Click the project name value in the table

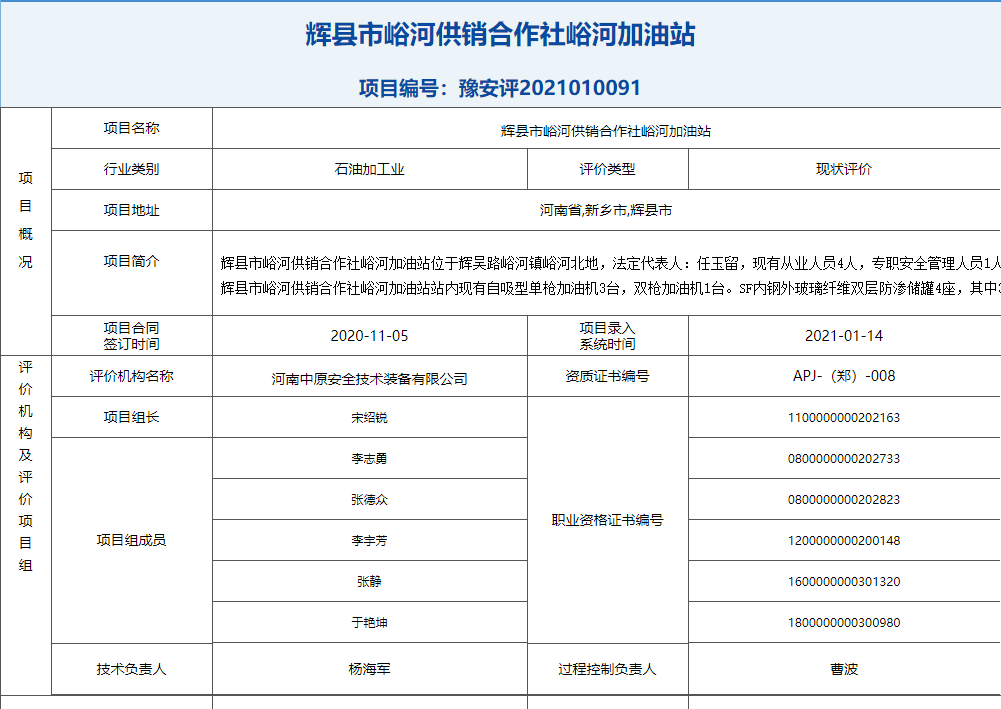(x=606, y=131)
